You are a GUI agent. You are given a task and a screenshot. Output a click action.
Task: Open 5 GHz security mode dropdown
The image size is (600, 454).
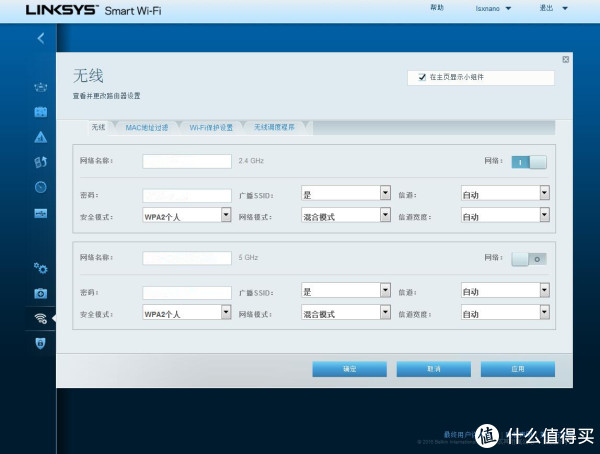[x=187, y=313]
